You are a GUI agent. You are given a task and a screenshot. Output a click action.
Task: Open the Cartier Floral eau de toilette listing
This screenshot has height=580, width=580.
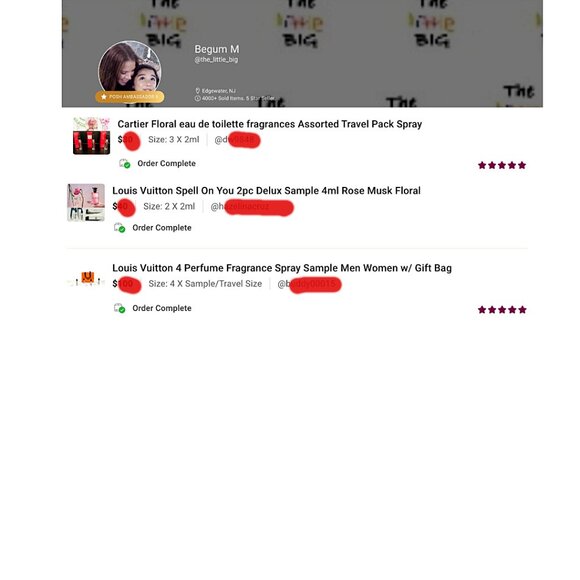270,124
